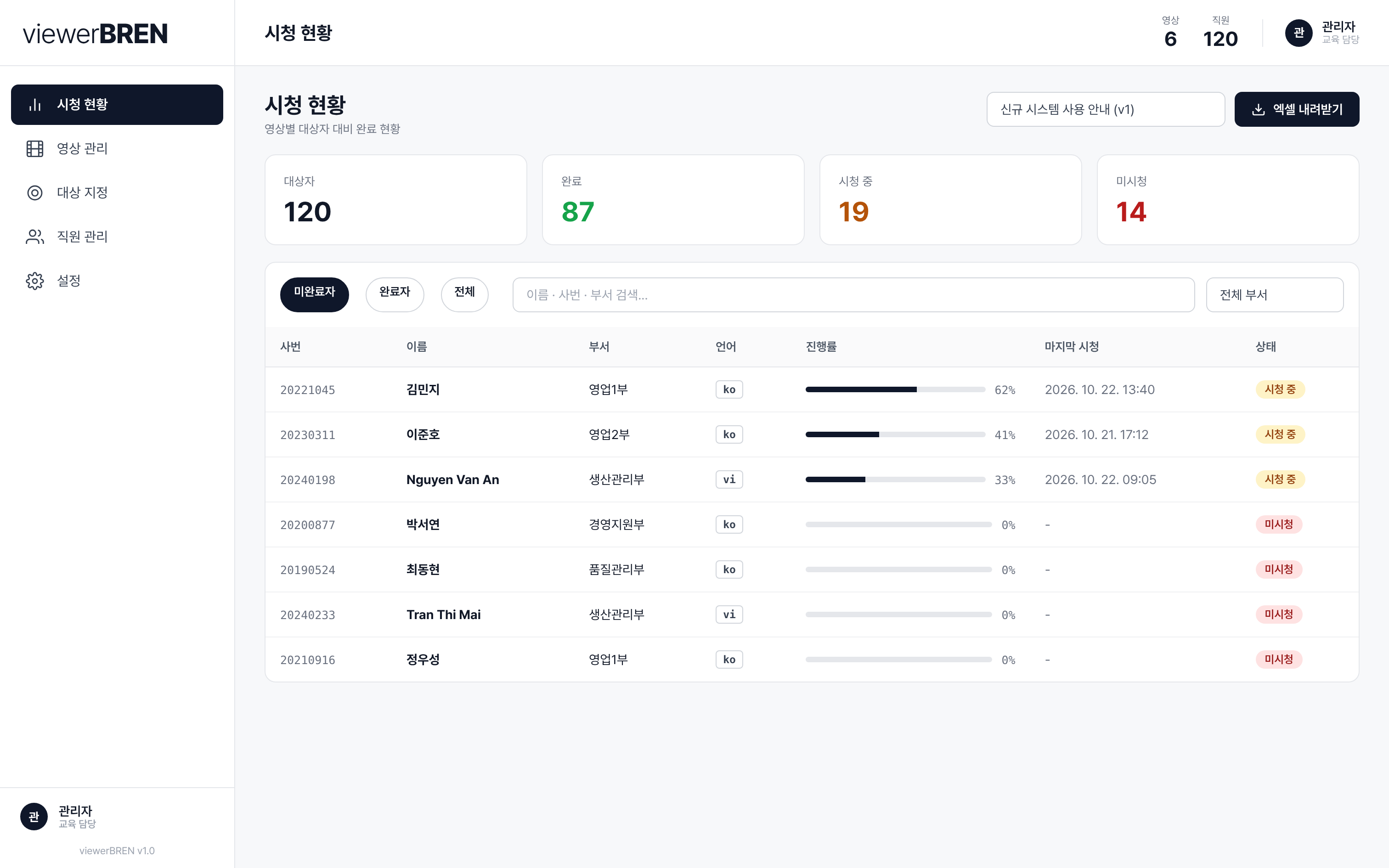Image resolution: width=1389 pixels, height=868 pixels.
Task: Click the bar chart icon for 시청 현황
Action: tap(35, 105)
